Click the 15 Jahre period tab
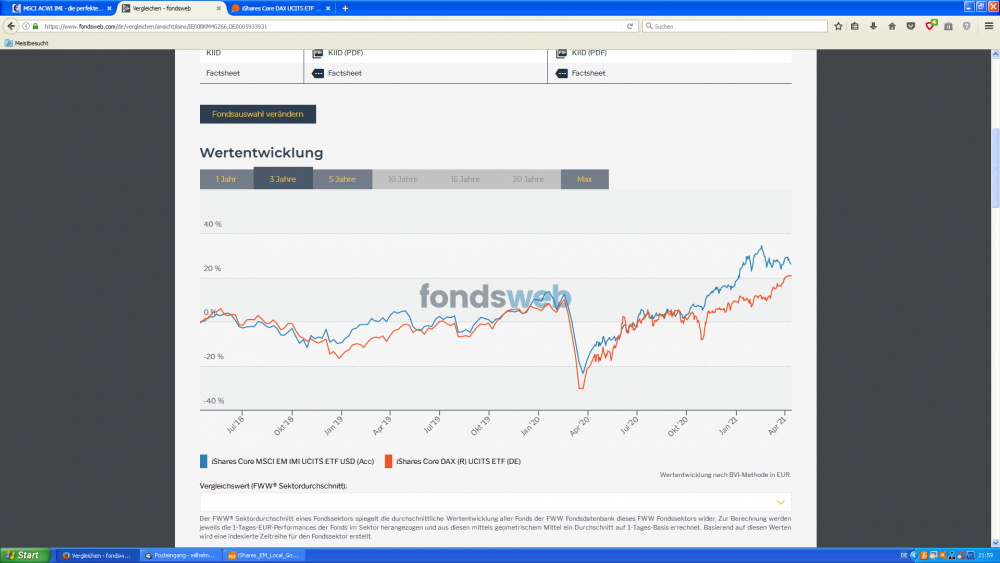1000x563 pixels. [465, 179]
